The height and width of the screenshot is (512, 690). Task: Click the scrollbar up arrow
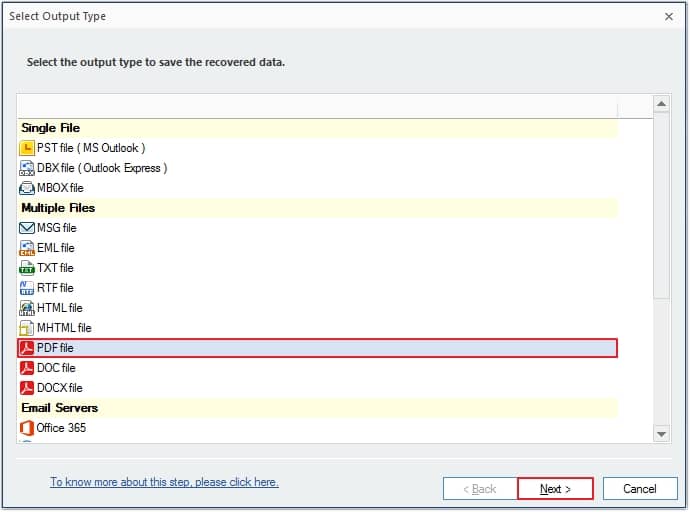(661, 104)
